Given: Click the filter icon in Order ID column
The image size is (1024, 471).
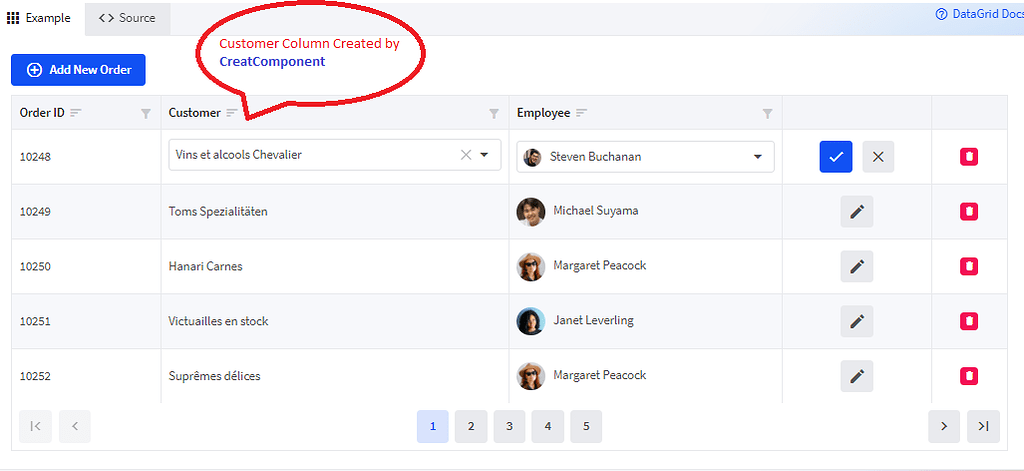Looking at the screenshot, I should tap(146, 114).
